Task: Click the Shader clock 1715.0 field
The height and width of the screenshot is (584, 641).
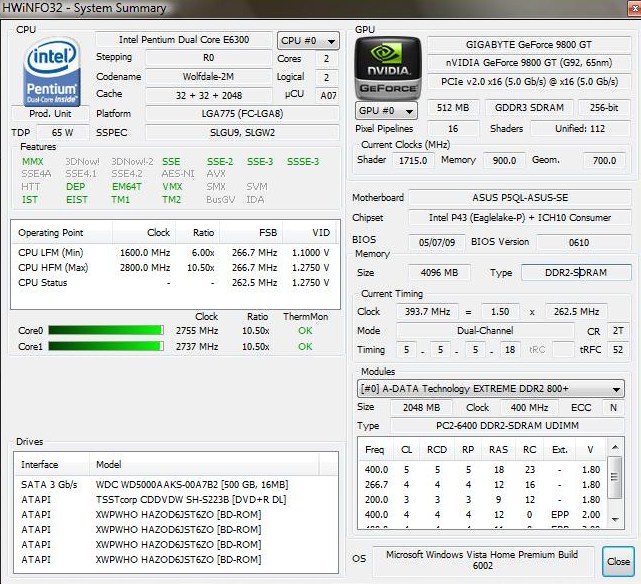Action: 413,160
